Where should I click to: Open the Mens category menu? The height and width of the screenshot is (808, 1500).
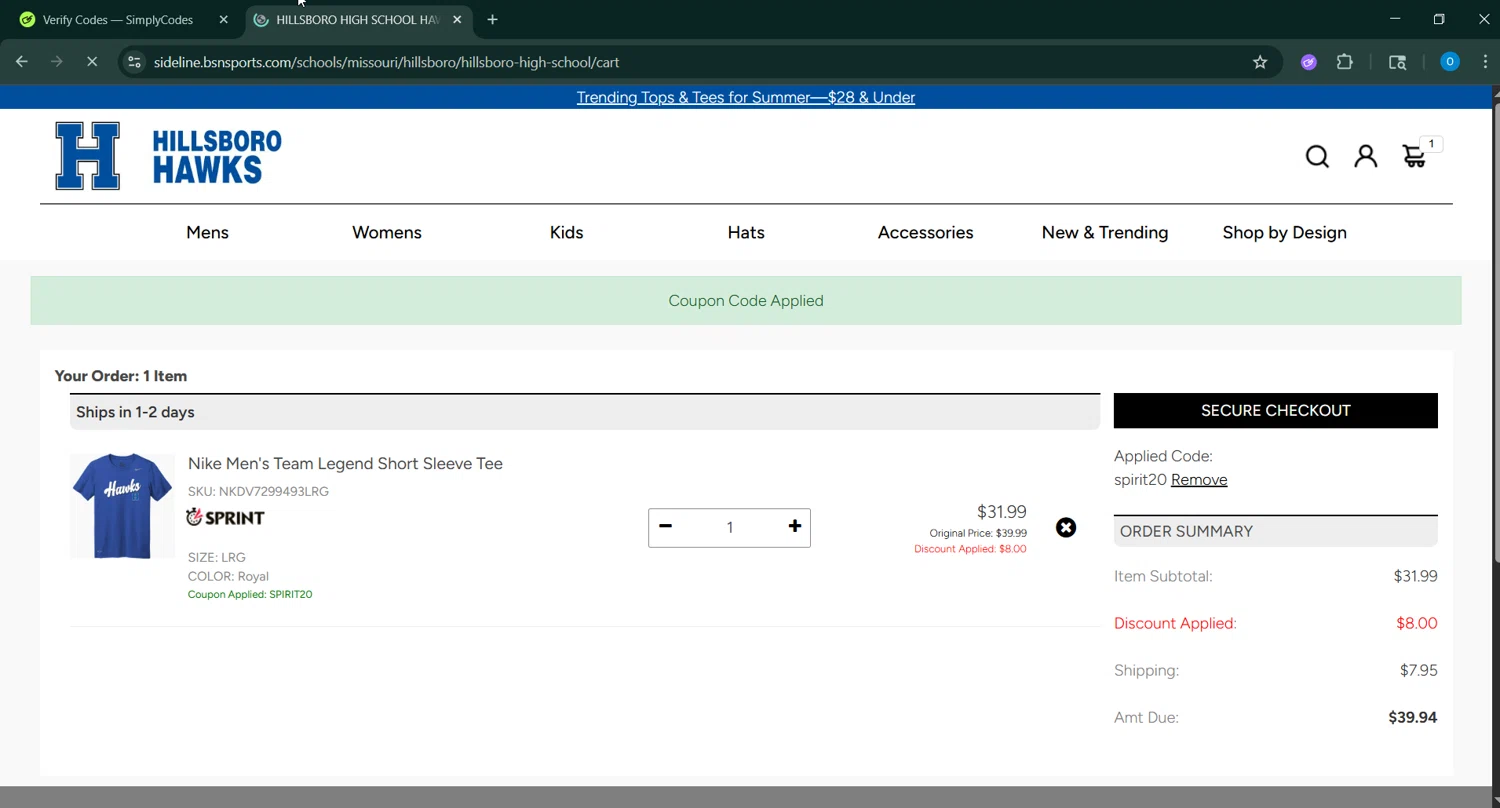(x=207, y=232)
